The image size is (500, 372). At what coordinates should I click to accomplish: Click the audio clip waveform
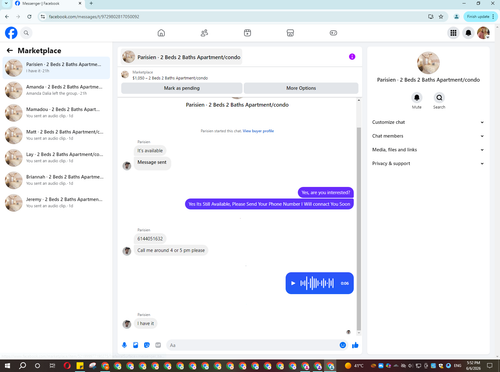317,283
